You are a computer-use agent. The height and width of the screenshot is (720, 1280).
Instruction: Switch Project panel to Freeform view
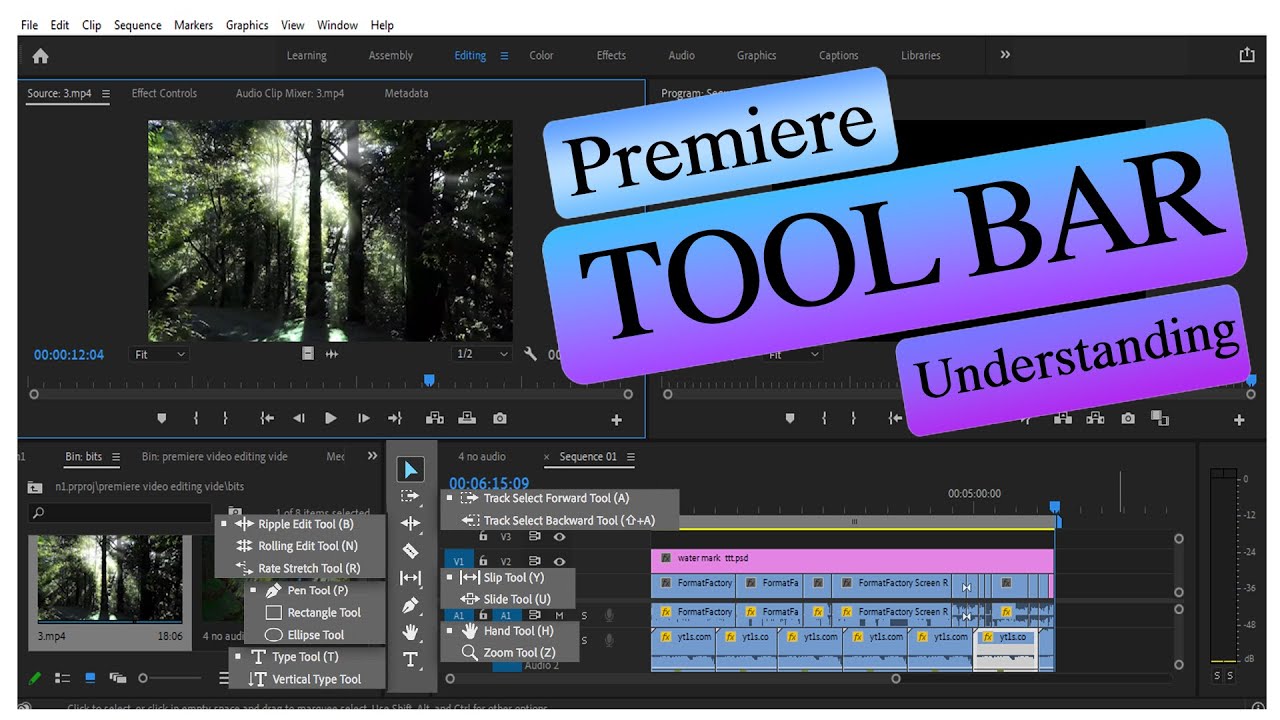(x=117, y=678)
